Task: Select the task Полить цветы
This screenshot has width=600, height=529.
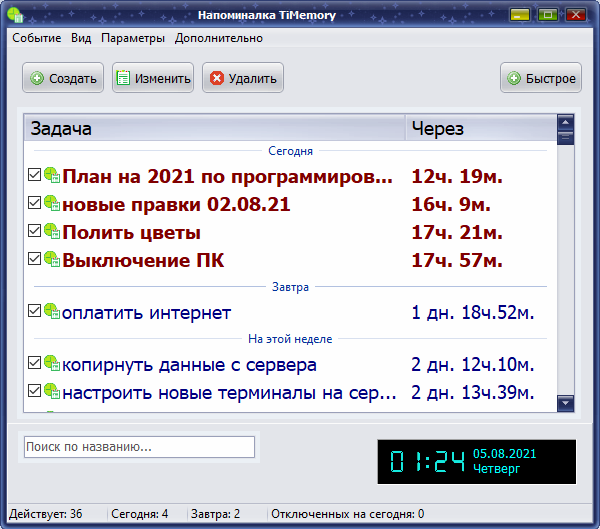Action: coord(132,232)
